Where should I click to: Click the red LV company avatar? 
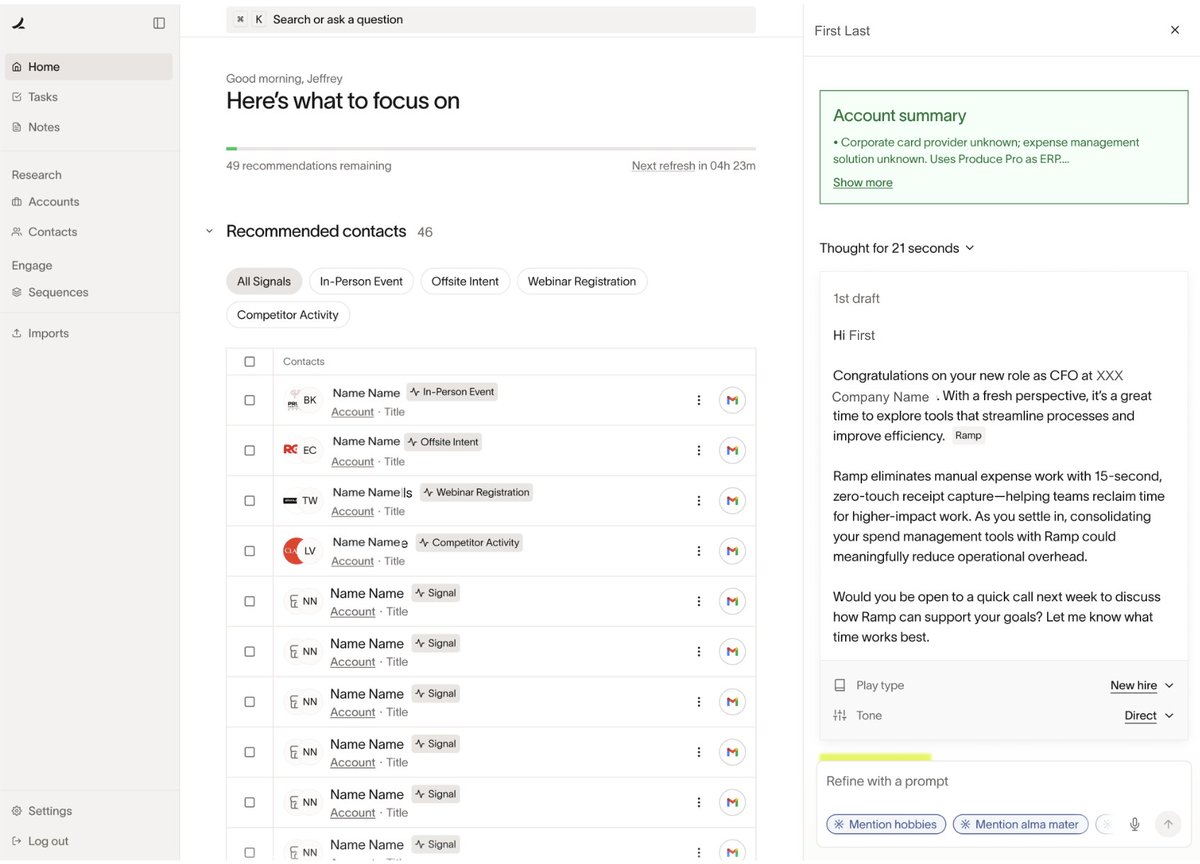tap(295, 551)
